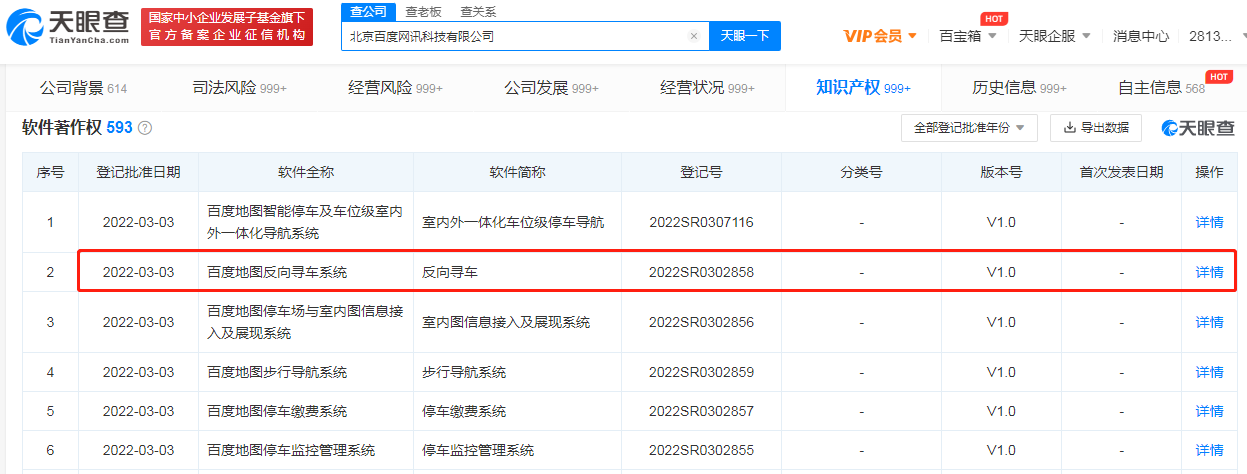The height and width of the screenshot is (474, 1247).
Task: Open the 知识产权 section tab
Action: click(863, 88)
